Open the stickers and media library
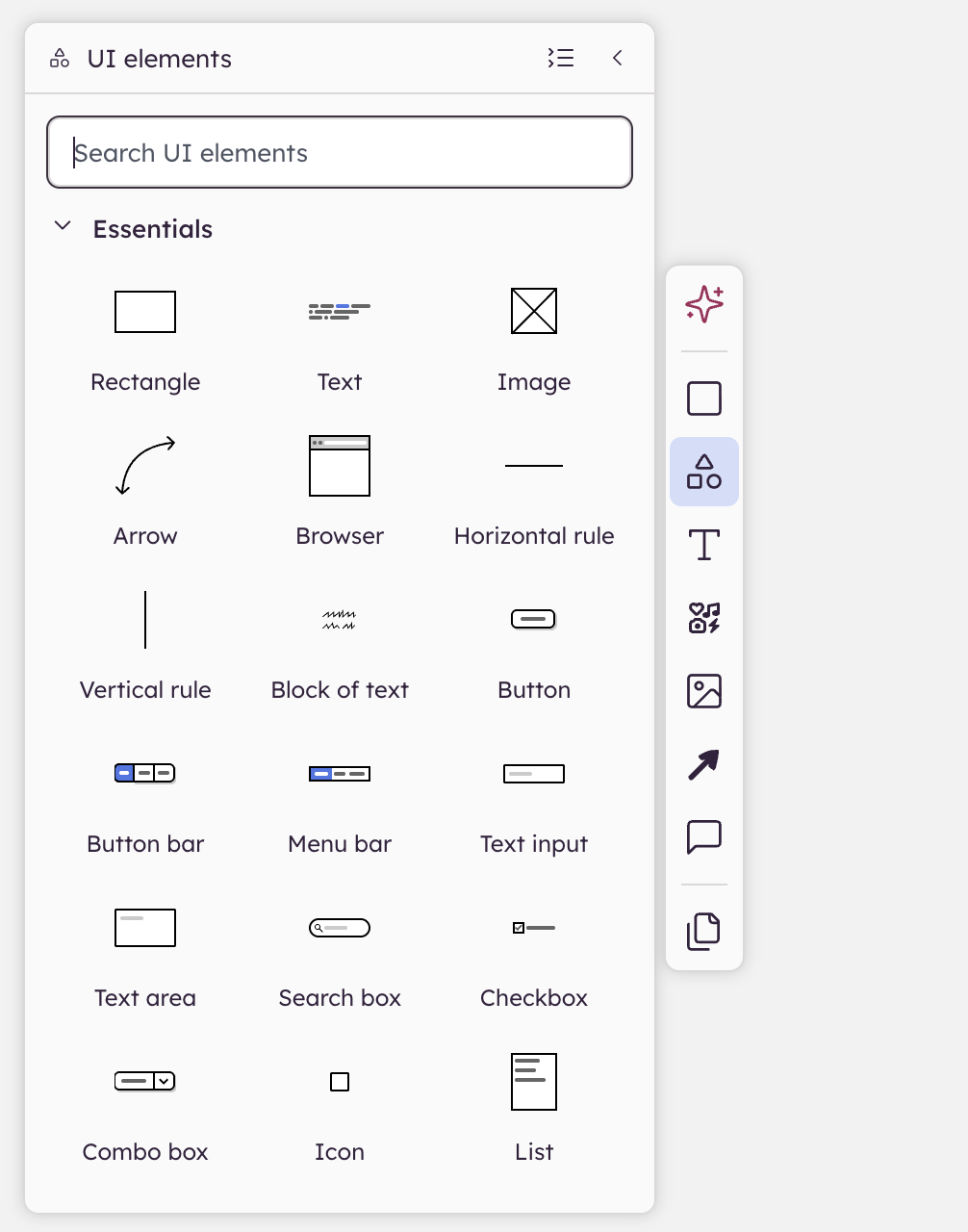Viewport: 968px width, 1232px height. point(703,617)
